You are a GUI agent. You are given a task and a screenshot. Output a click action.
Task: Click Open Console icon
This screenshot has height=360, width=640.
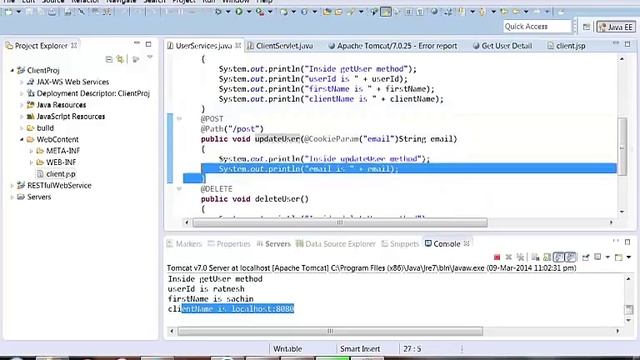[619, 257]
